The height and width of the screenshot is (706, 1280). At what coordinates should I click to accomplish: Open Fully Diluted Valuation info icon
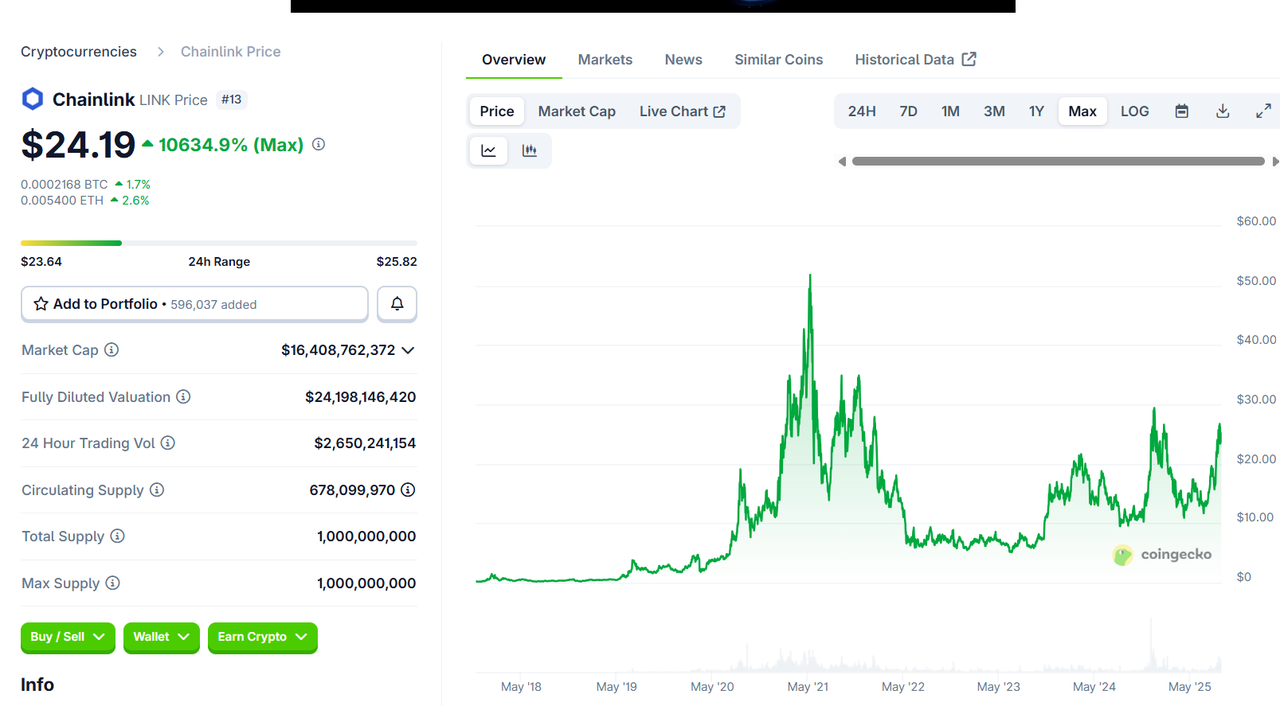coord(183,397)
